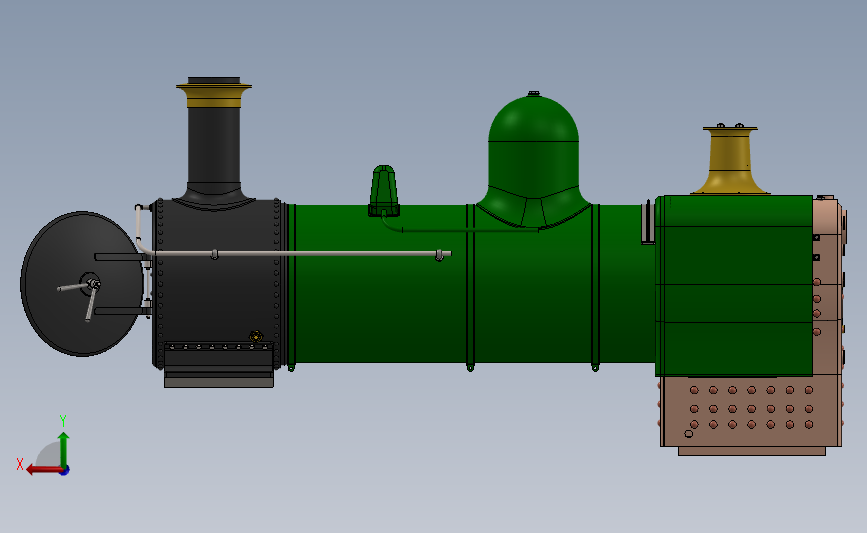The height and width of the screenshot is (533, 867).
Task: Select the grey bracket beside the firebox front
Action: coord(648,222)
